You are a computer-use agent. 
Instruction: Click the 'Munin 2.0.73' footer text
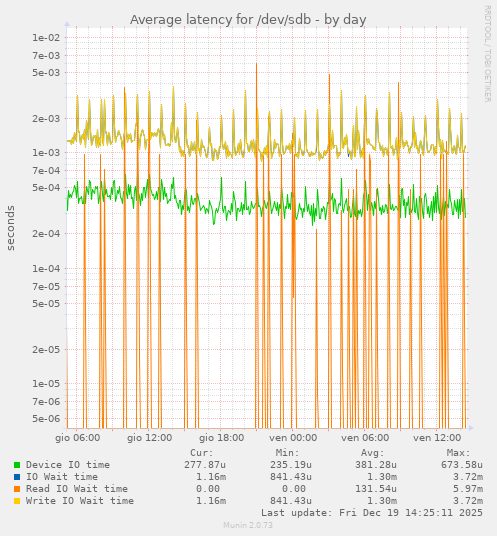[248, 525]
